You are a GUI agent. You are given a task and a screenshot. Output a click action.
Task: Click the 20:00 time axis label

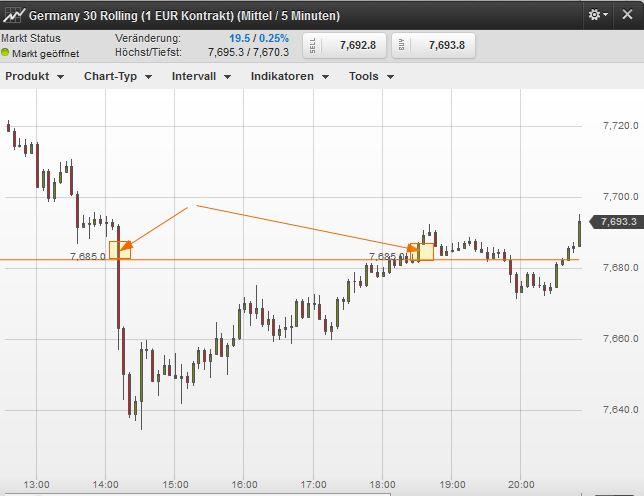[521, 485]
